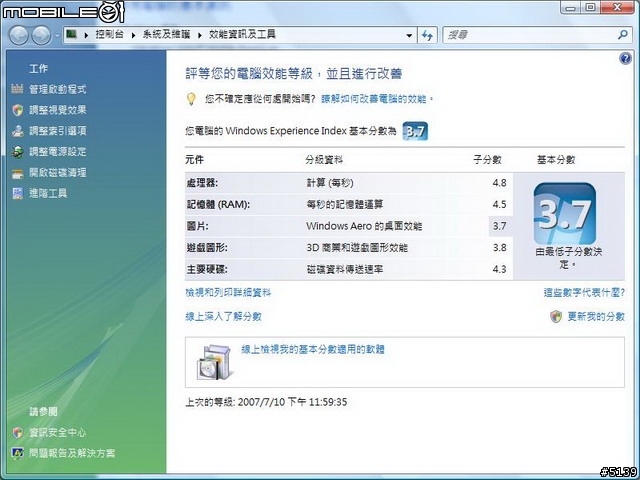Expand the arrow before 控制台 breadcrumb
The width and height of the screenshot is (640, 480).
[x=86, y=35]
